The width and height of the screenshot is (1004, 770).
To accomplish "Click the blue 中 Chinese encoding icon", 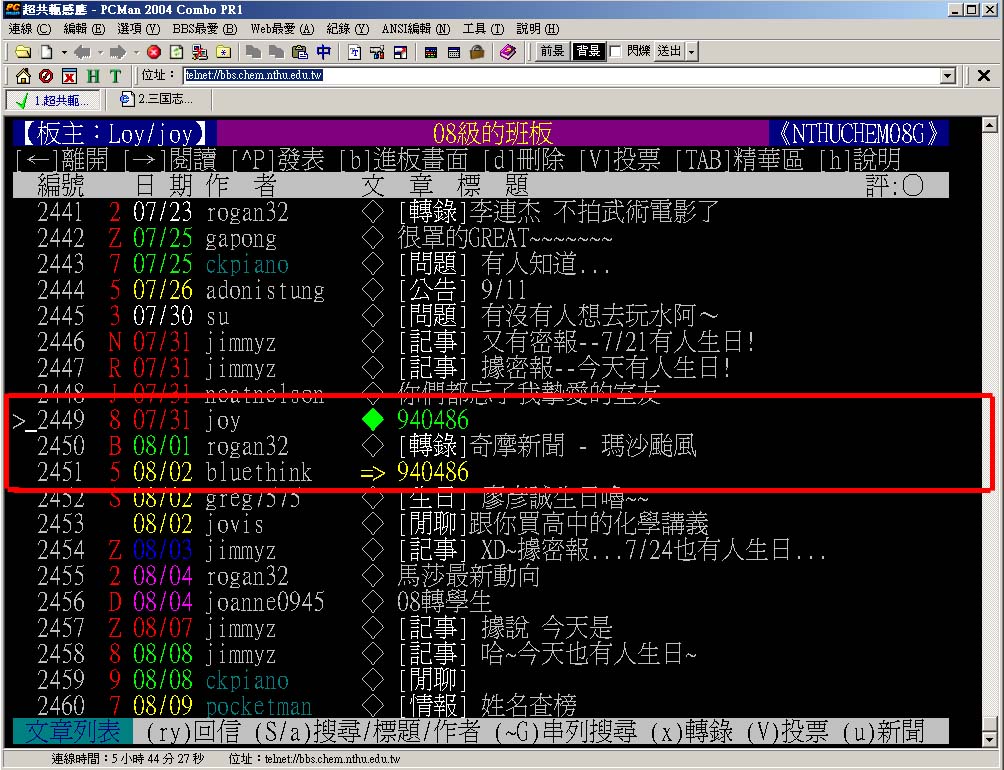I will (x=323, y=52).
